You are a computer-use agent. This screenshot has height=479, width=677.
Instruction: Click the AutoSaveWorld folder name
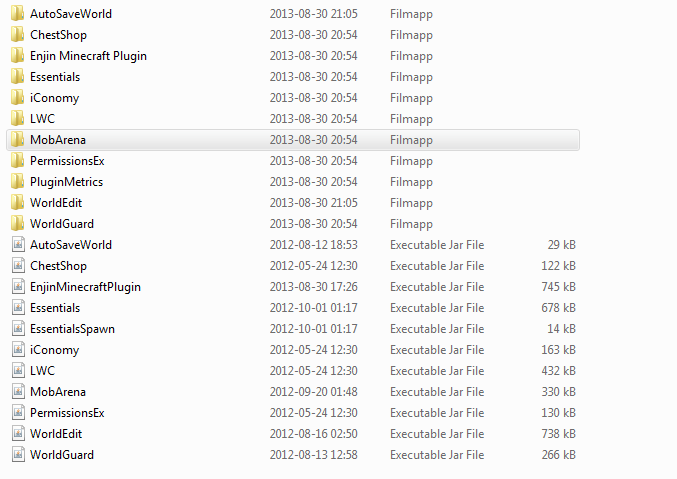pos(71,14)
